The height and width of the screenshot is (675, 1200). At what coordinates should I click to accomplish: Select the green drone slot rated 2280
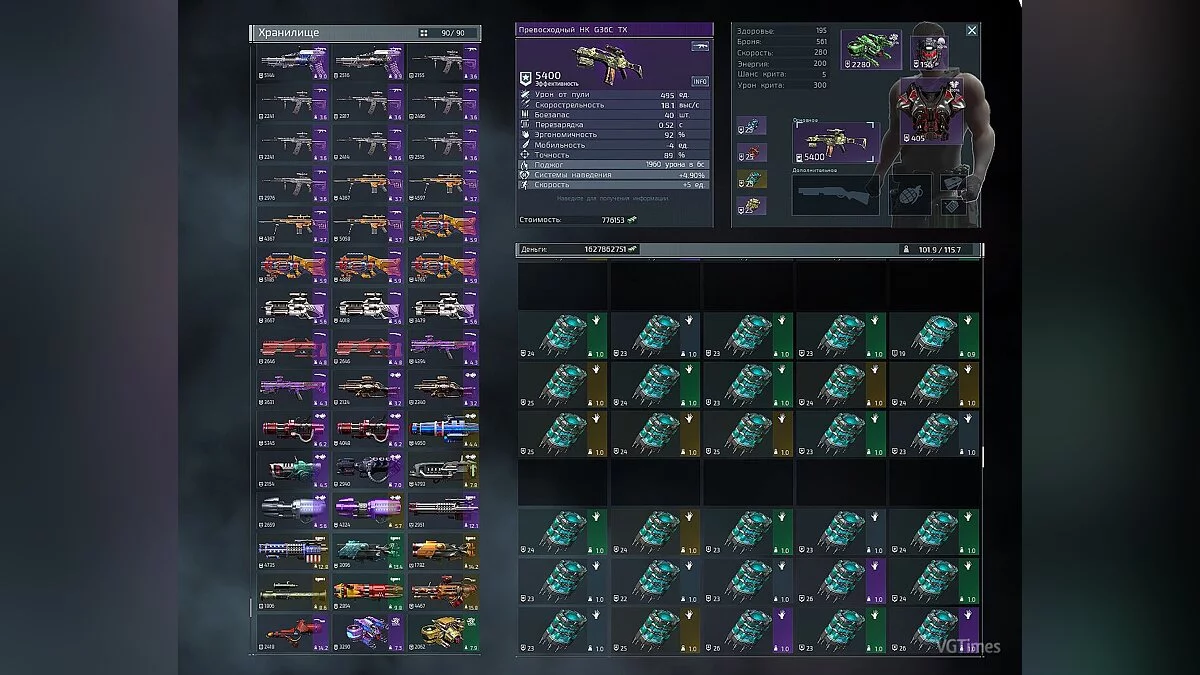point(871,50)
